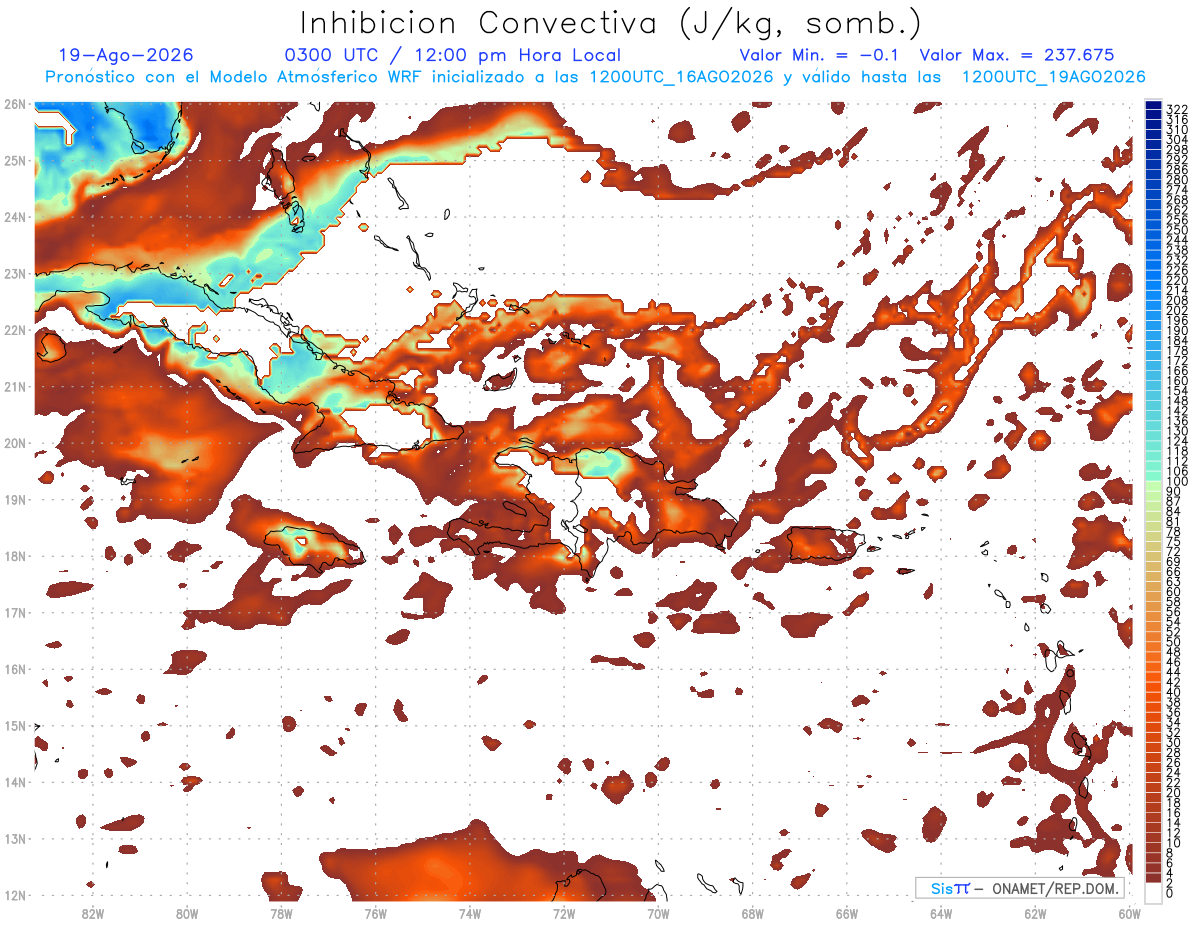The image size is (1200, 927).
Task: Click the 19N latitude label
Action: pyautogui.click(x=15, y=499)
